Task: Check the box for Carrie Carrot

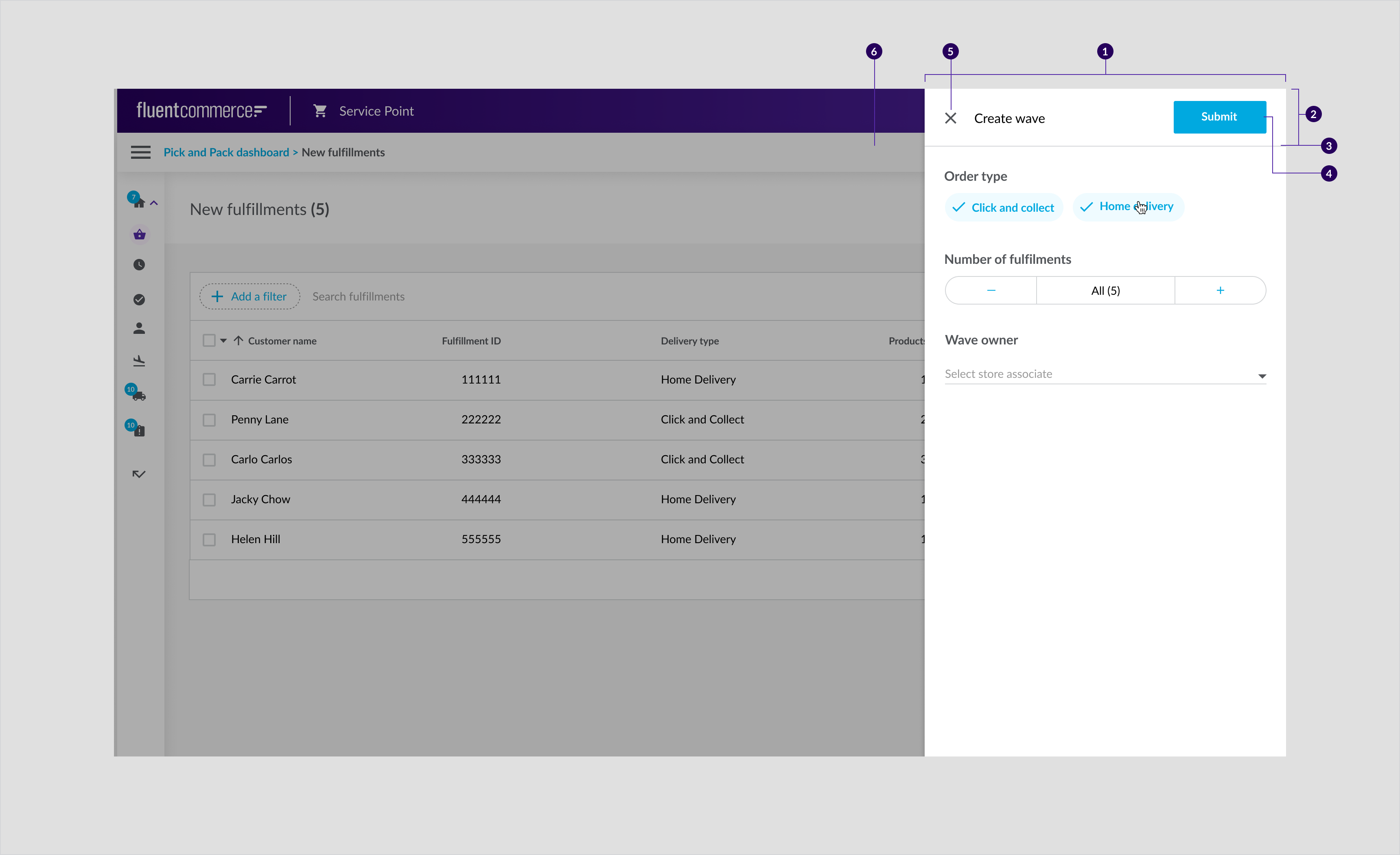Action: coord(209,379)
